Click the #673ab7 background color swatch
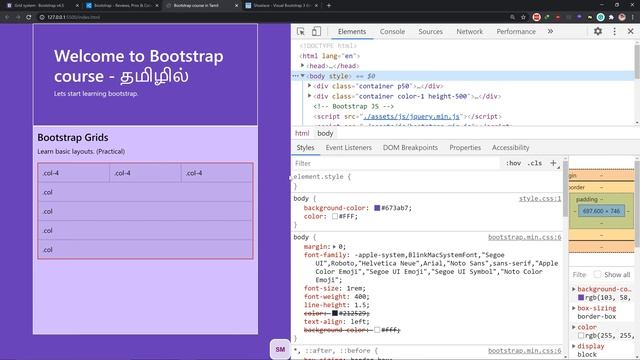The image size is (640, 360). pyautogui.click(x=377, y=208)
